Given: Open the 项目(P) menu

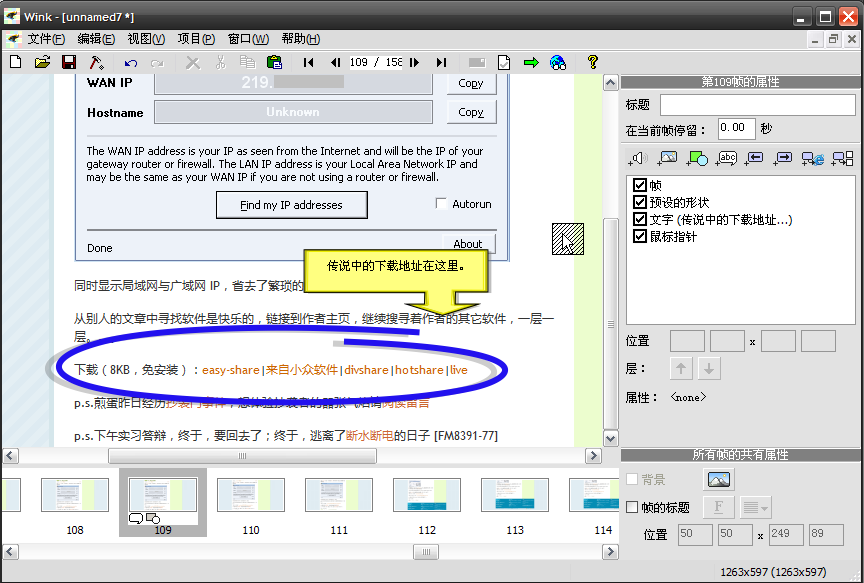Looking at the screenshot, I should click(196, 39).
